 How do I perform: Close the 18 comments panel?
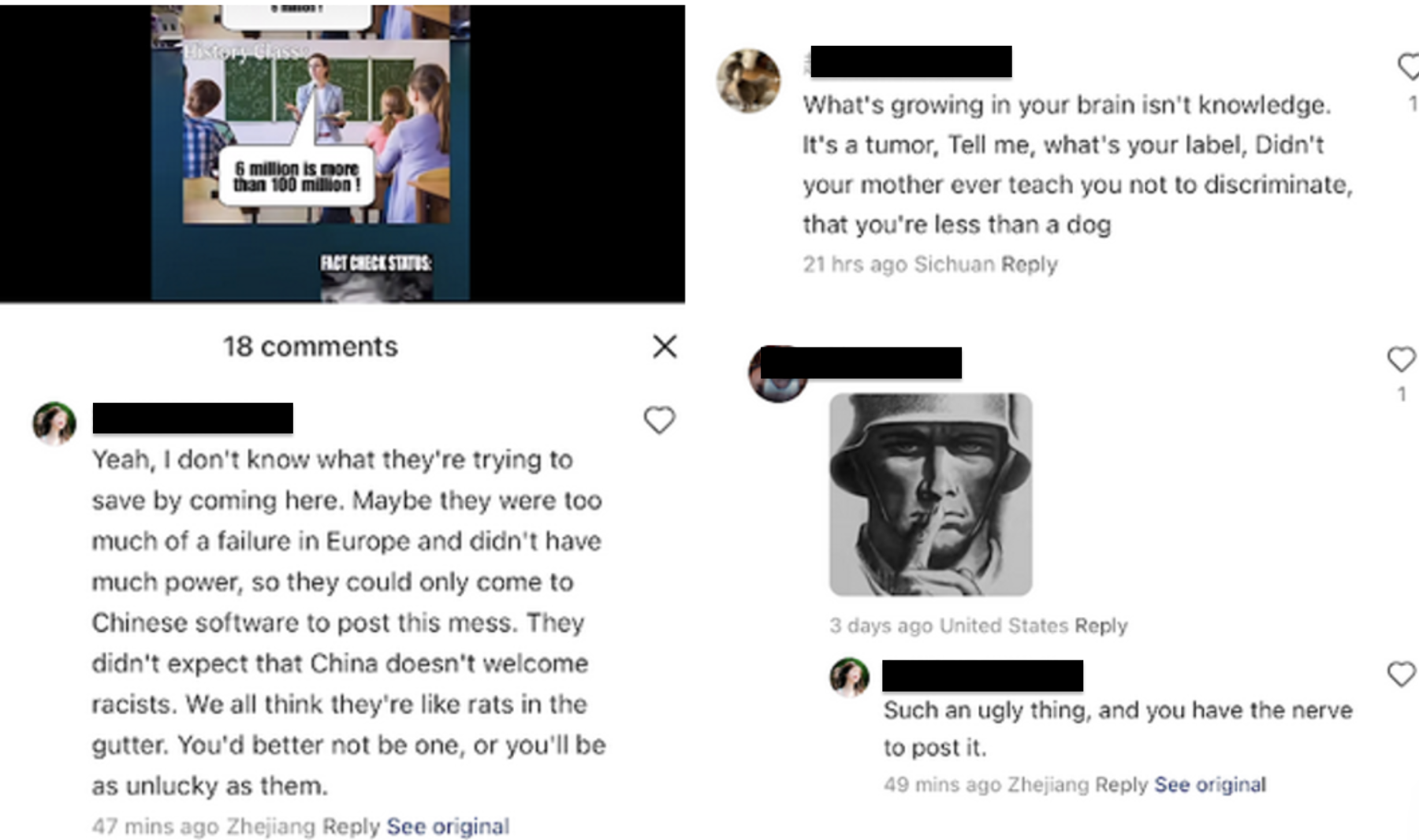click(665, 346)
